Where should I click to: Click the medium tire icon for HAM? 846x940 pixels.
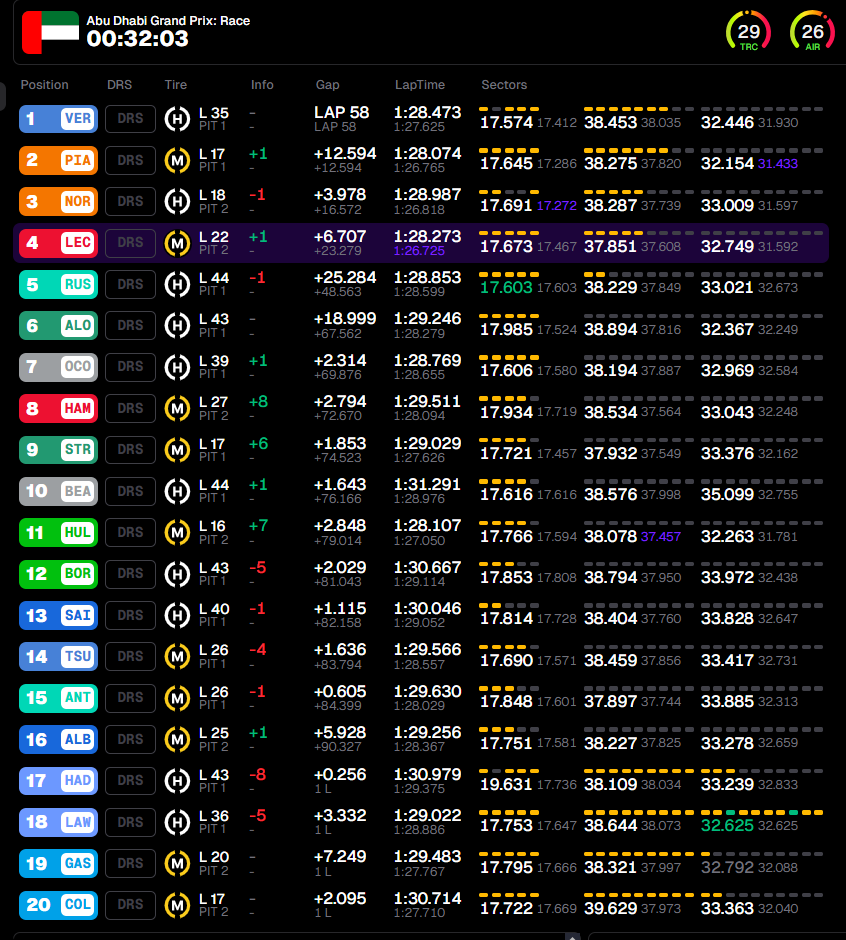click(177, 408)
